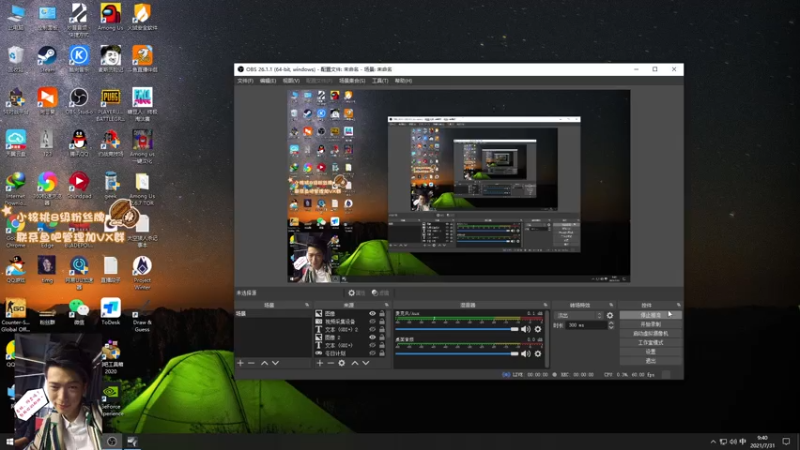Click the 停止推流 button
This screenshot has width=800, height=450.
point(651,315)
